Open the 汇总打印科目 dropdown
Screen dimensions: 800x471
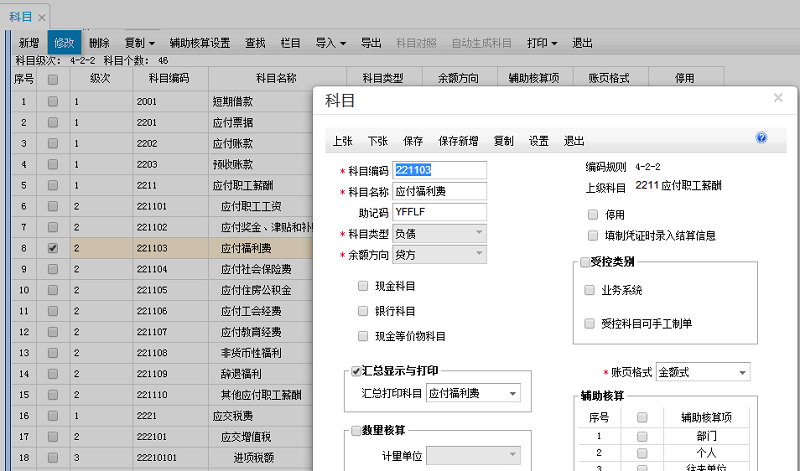473,393
